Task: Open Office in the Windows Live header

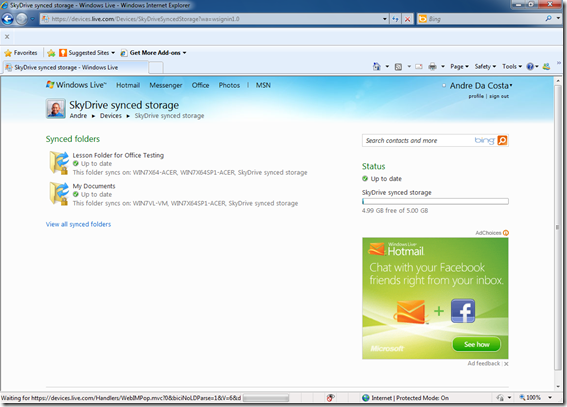Action: (x=200, y=85)
